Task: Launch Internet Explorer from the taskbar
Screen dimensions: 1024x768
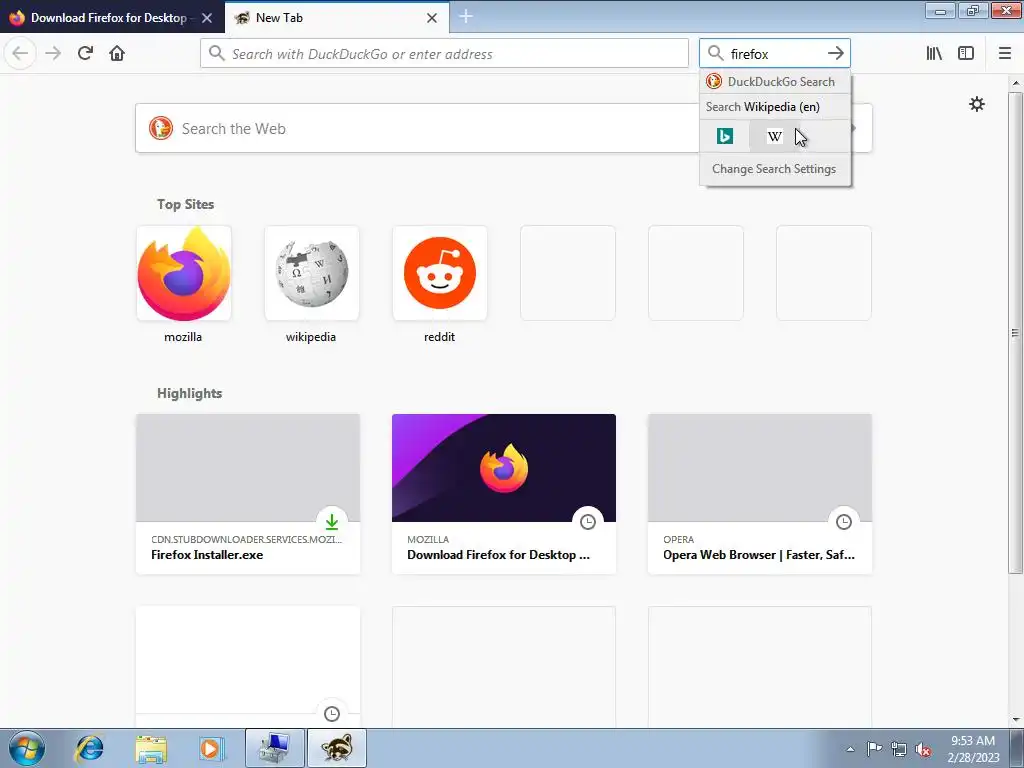Action: (x=89, y=748)
